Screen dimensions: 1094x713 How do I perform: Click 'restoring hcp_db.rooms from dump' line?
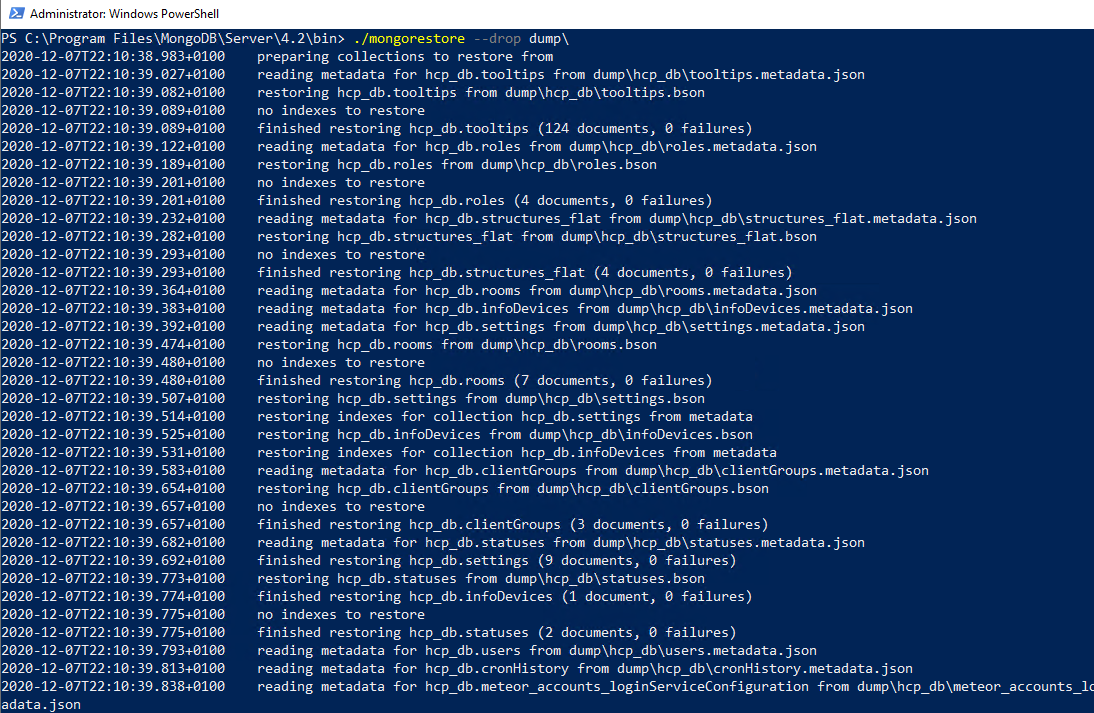point(457,345)
